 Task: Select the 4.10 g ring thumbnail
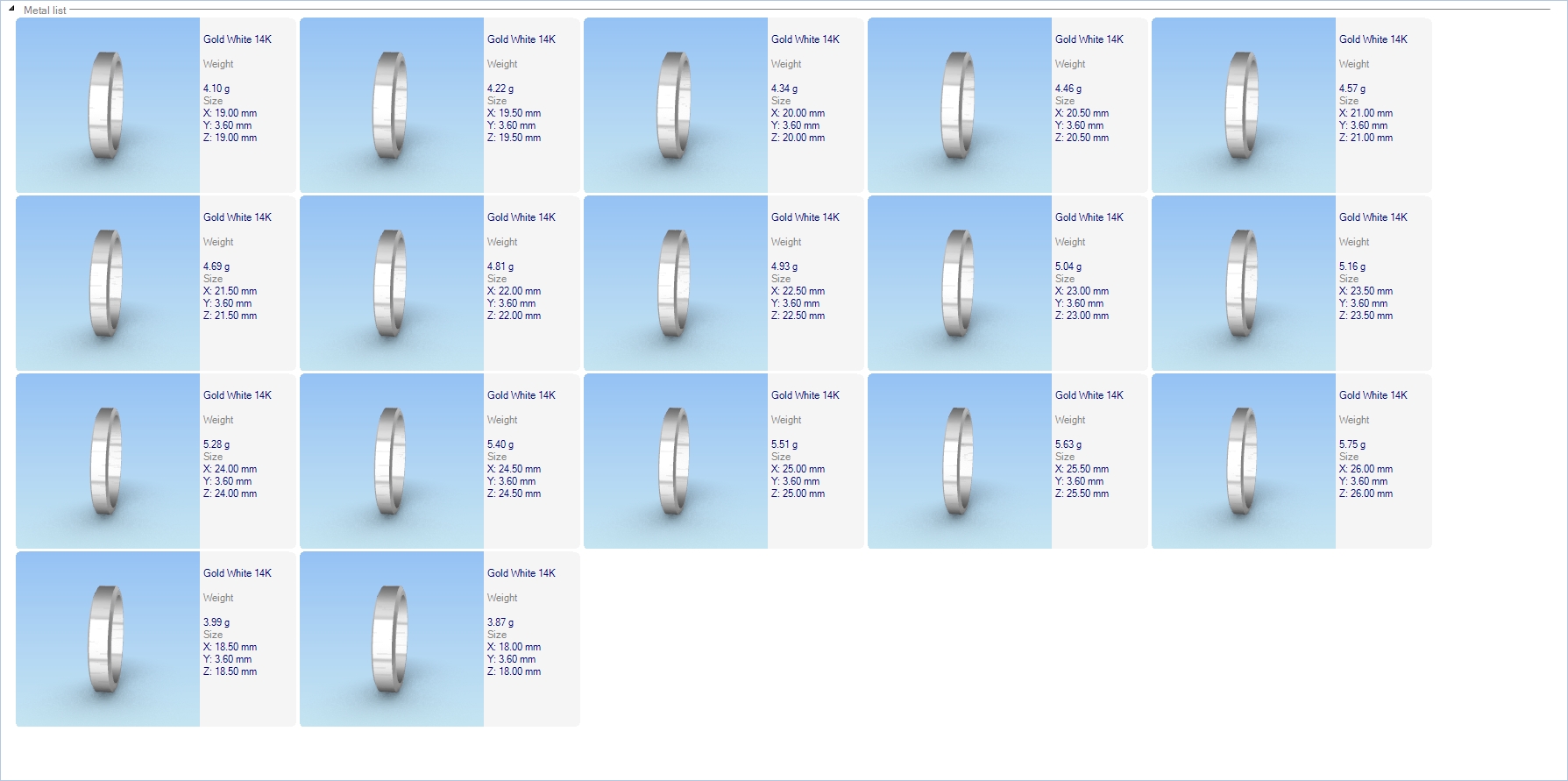(x=108, y=105)
